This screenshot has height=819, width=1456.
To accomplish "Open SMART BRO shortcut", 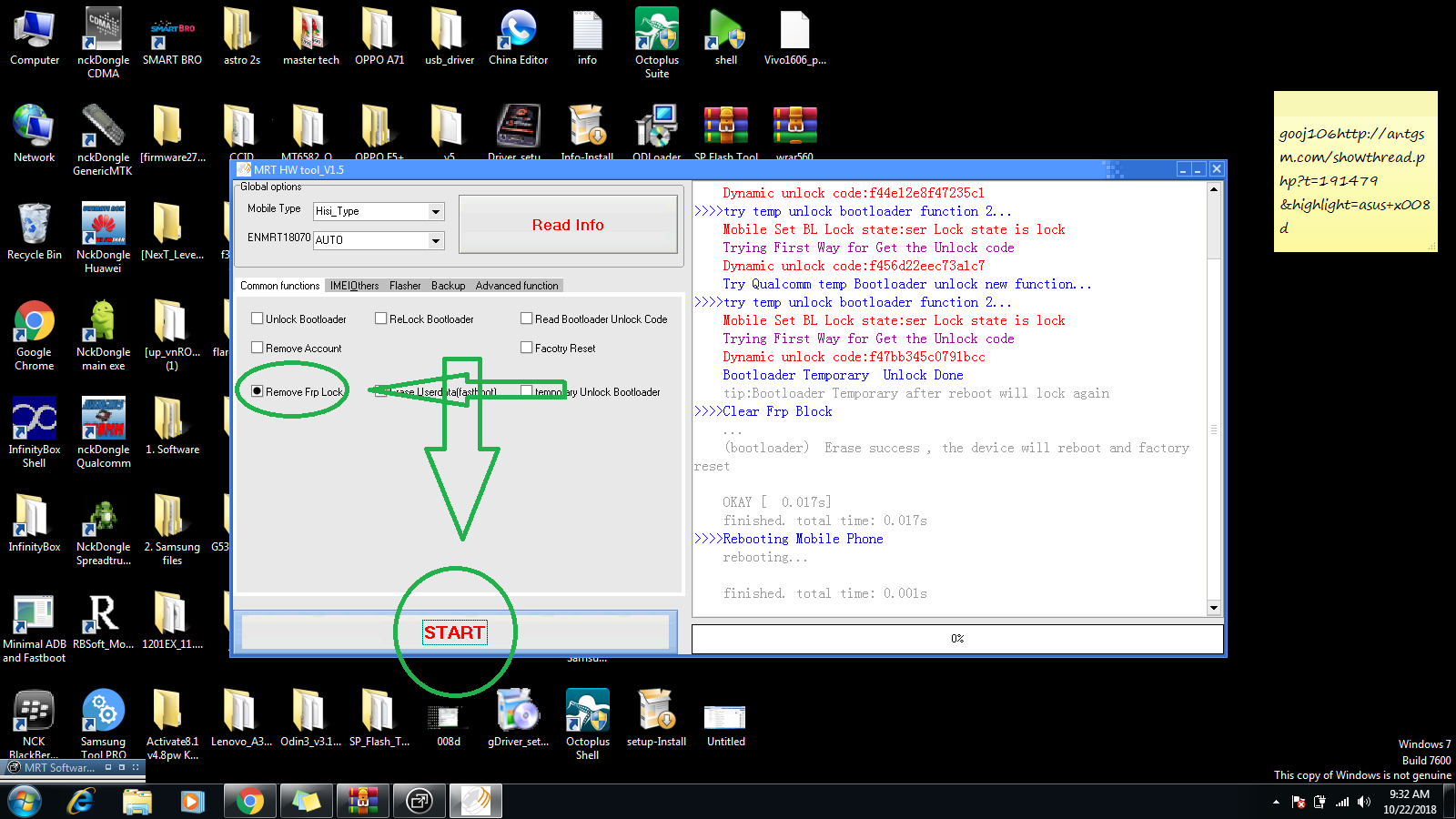I will tap(172, 37).
